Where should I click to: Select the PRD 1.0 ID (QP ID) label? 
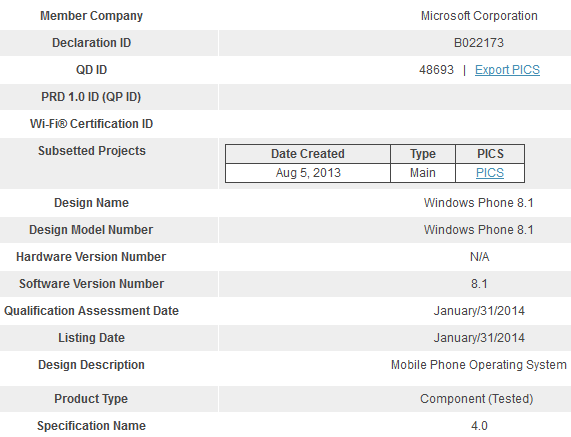(91, 97)
